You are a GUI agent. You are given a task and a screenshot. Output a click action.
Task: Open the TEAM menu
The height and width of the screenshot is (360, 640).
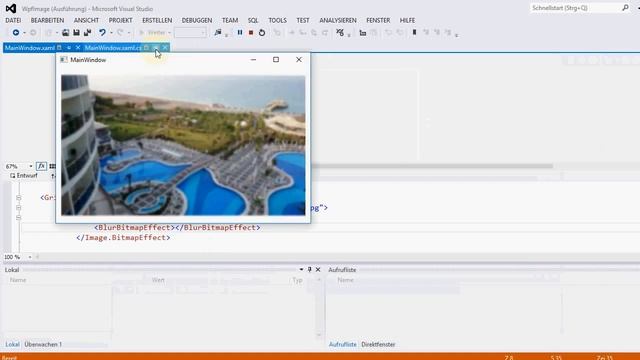(230, 20)
